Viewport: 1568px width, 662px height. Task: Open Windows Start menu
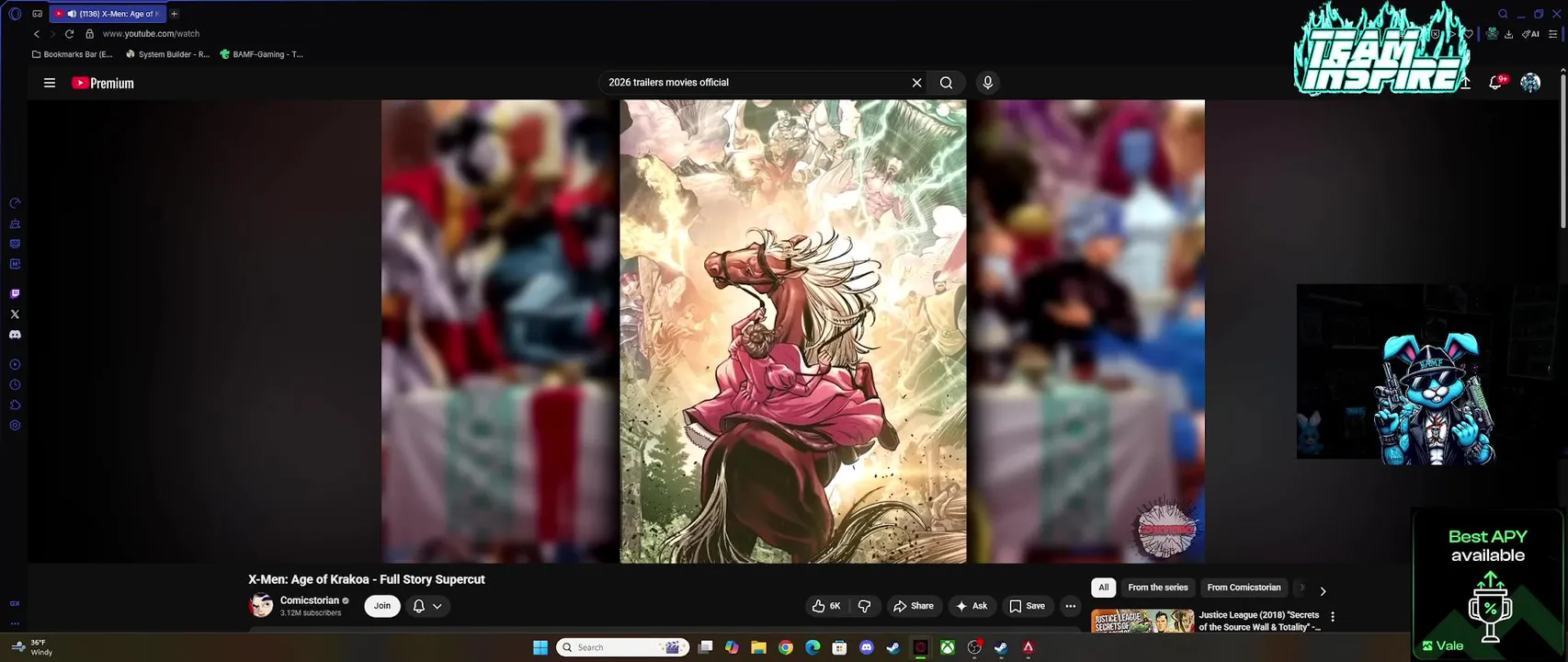tap(540, 647)
